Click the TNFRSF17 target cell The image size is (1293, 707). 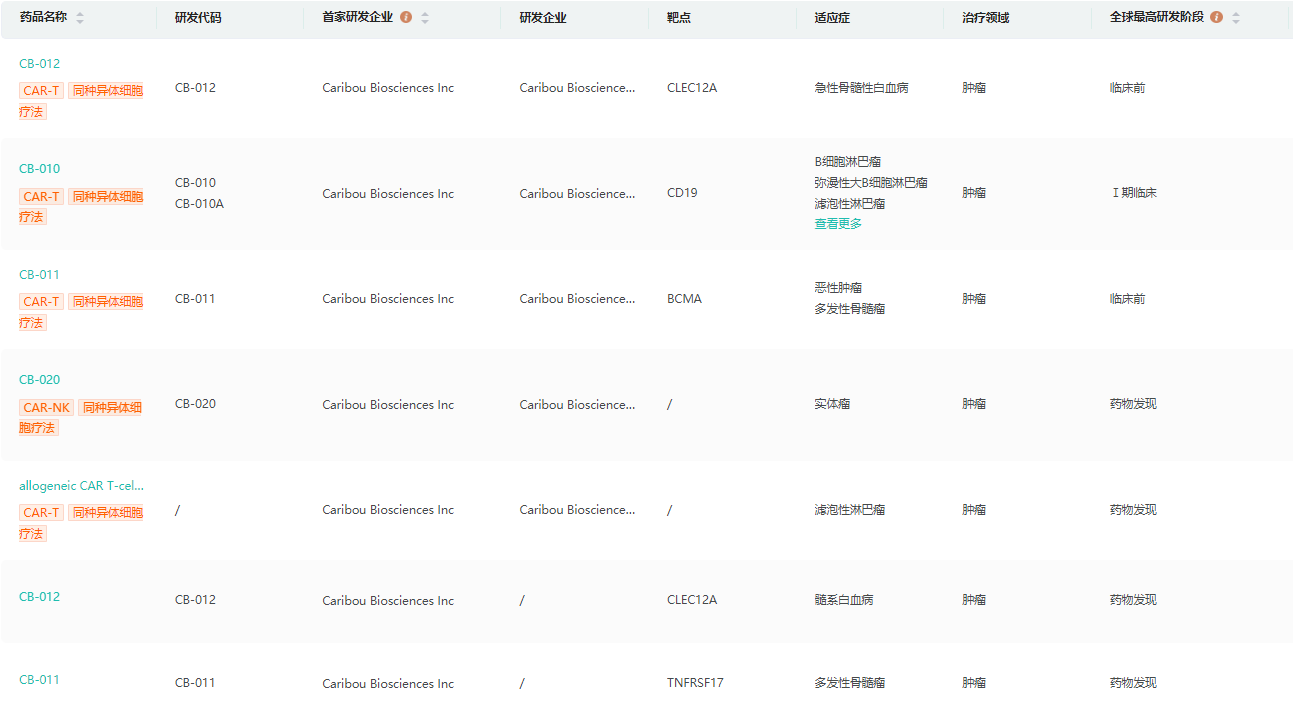(695, 683)
